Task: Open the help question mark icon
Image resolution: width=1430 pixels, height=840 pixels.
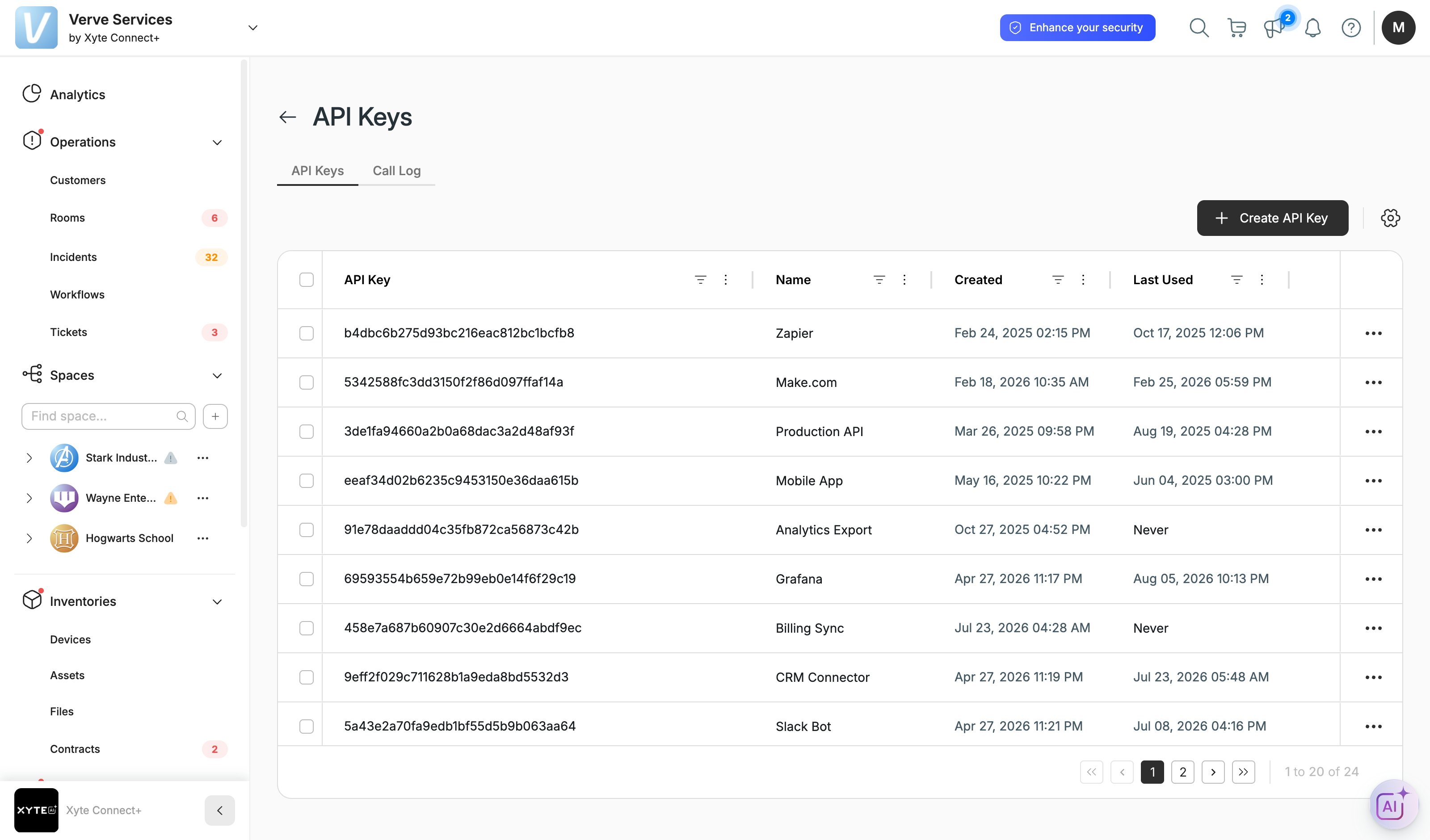Action: (x=1351, y=27)
